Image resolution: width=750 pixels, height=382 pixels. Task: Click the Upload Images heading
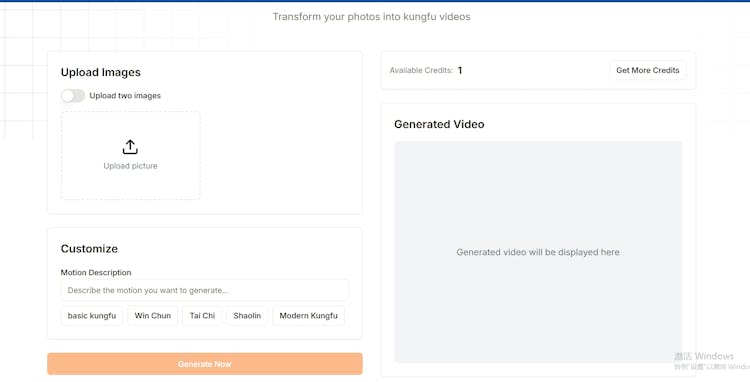tap(100, 72)
